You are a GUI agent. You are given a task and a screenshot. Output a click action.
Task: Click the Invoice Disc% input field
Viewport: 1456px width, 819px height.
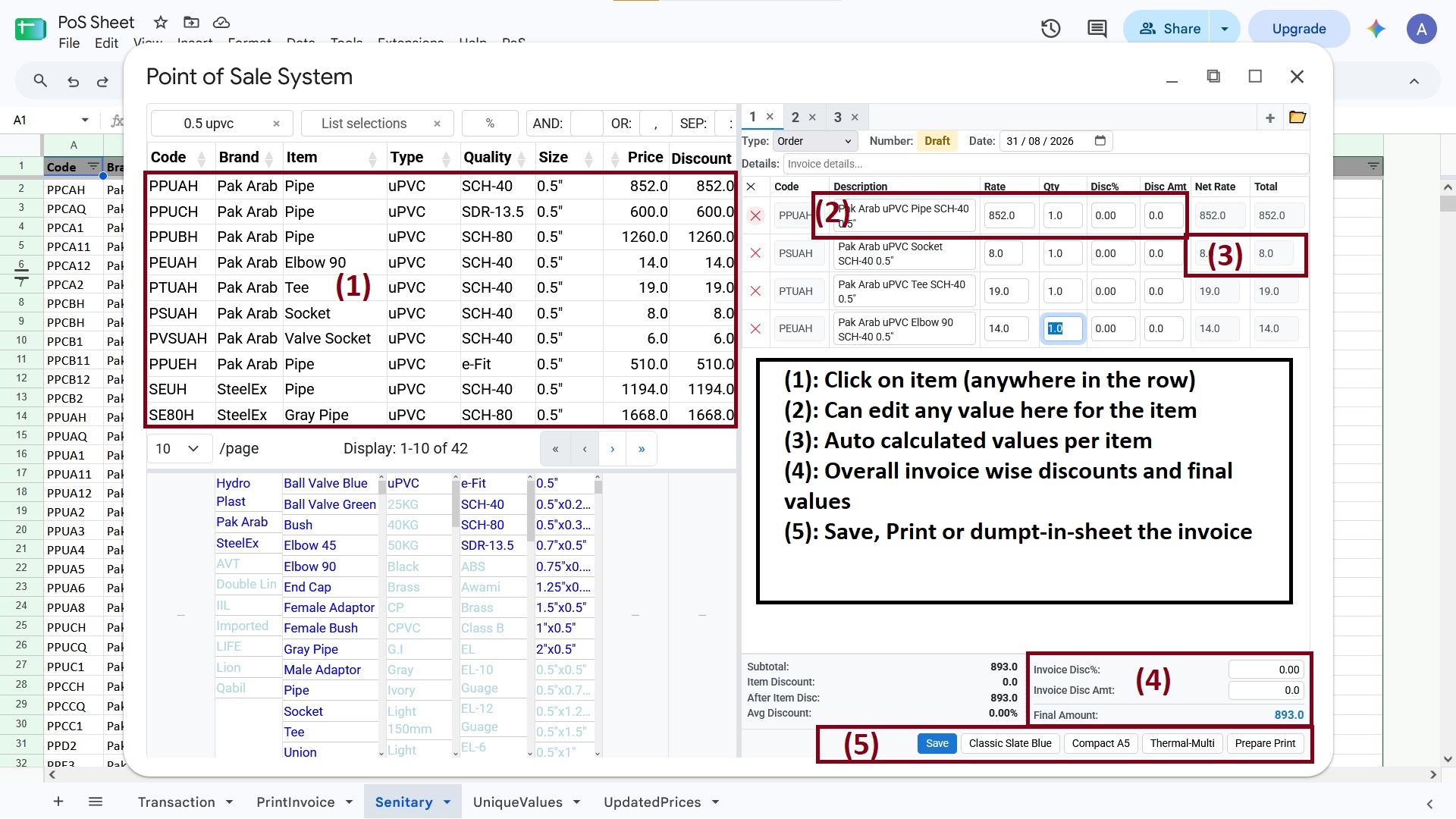click(1266, 670)
